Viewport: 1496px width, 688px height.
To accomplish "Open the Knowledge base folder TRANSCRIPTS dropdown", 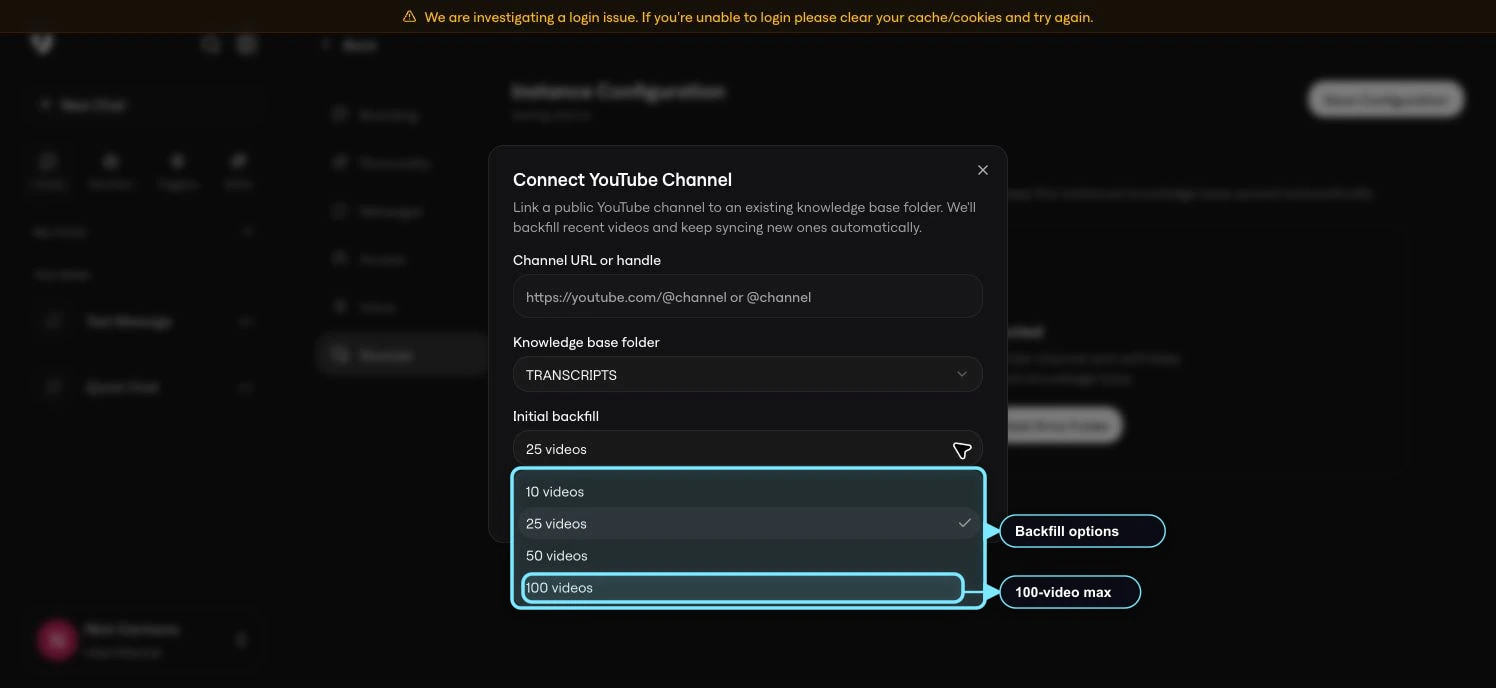I will (747, 375).
